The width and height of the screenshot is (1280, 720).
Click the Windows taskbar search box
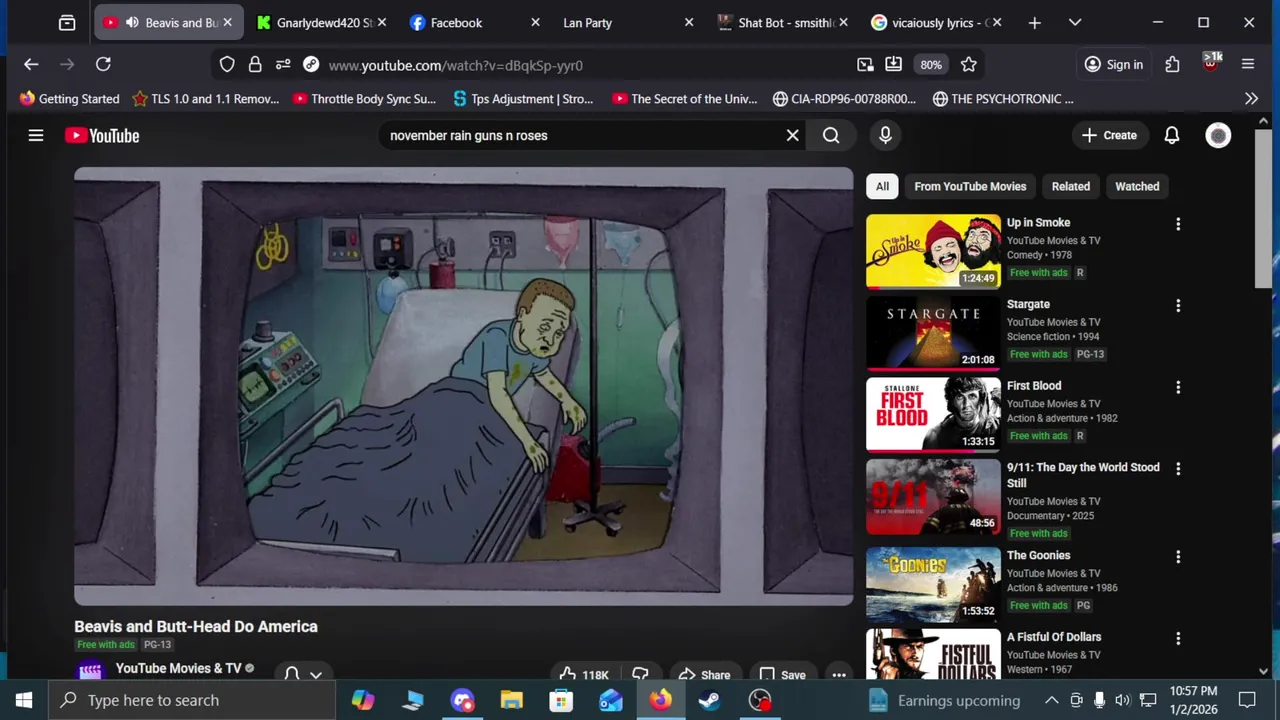(192, 700)
